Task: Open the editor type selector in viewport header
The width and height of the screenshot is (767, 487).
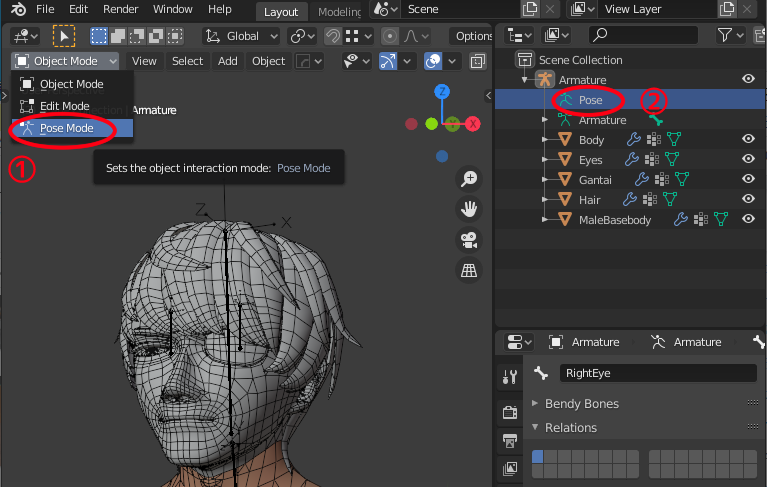Action: point(25,36)
